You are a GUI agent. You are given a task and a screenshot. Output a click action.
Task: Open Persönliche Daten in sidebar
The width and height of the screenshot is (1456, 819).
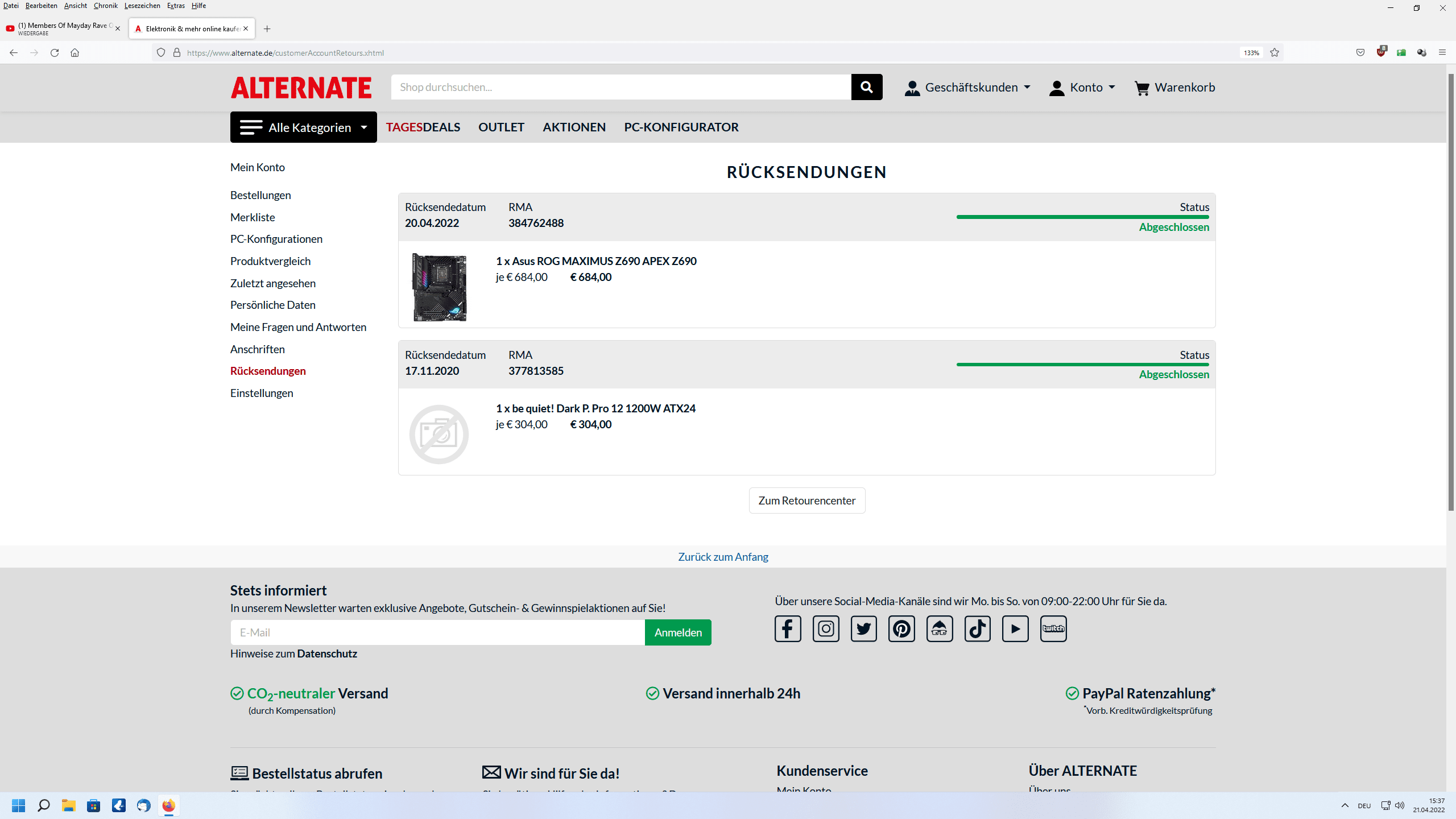(x=273, y=305)
